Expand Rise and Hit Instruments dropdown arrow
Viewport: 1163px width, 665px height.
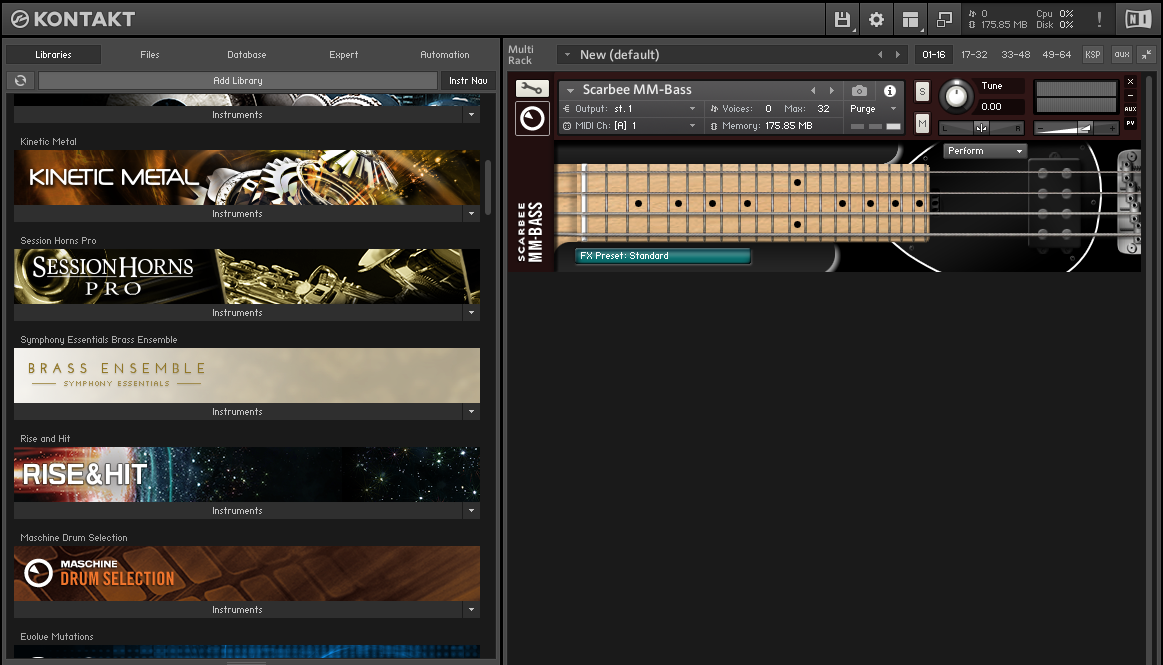pos(471,511)
